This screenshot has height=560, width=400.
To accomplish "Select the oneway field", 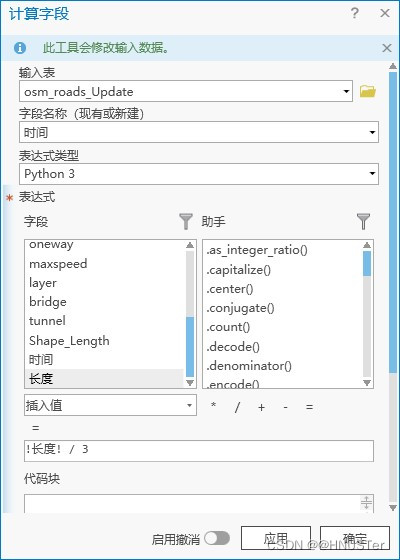I will pyautogui.click(x=51, y=245).
